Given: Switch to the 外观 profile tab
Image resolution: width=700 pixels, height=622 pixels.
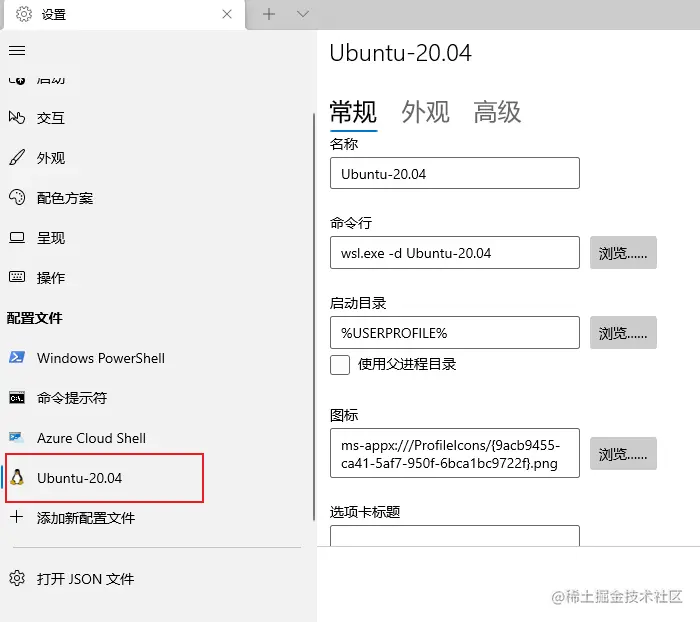Looking at the screenshot, I should [425, 112].
